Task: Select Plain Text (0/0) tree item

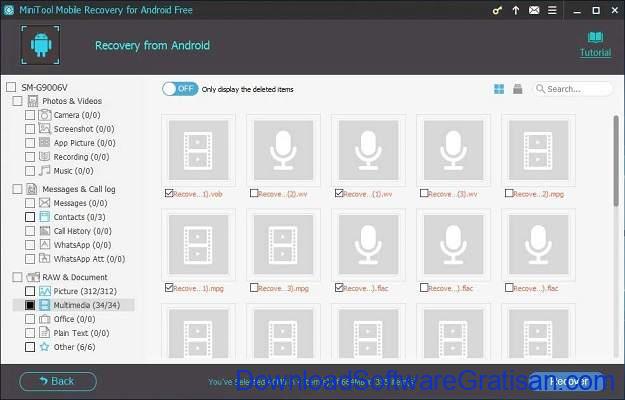Action: [x=81, y=333]
